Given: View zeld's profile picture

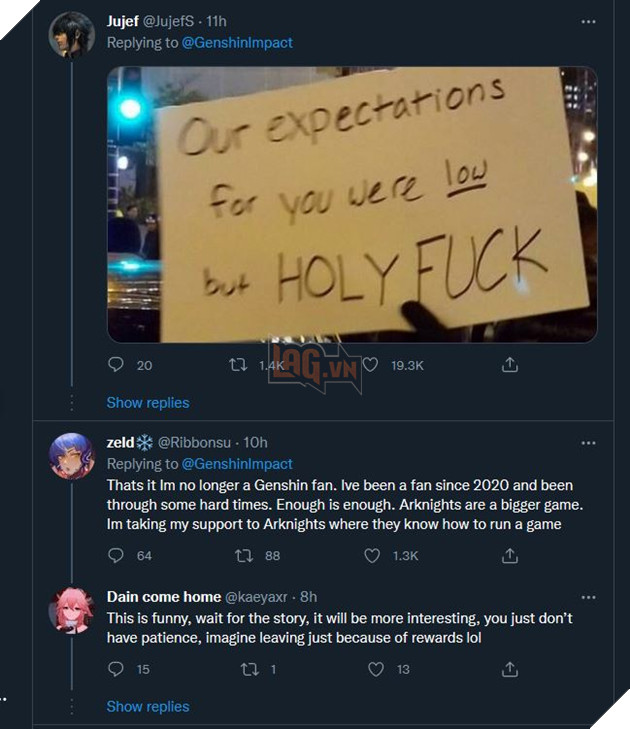Looking at the screenshot, I should (x=72, y=457).
